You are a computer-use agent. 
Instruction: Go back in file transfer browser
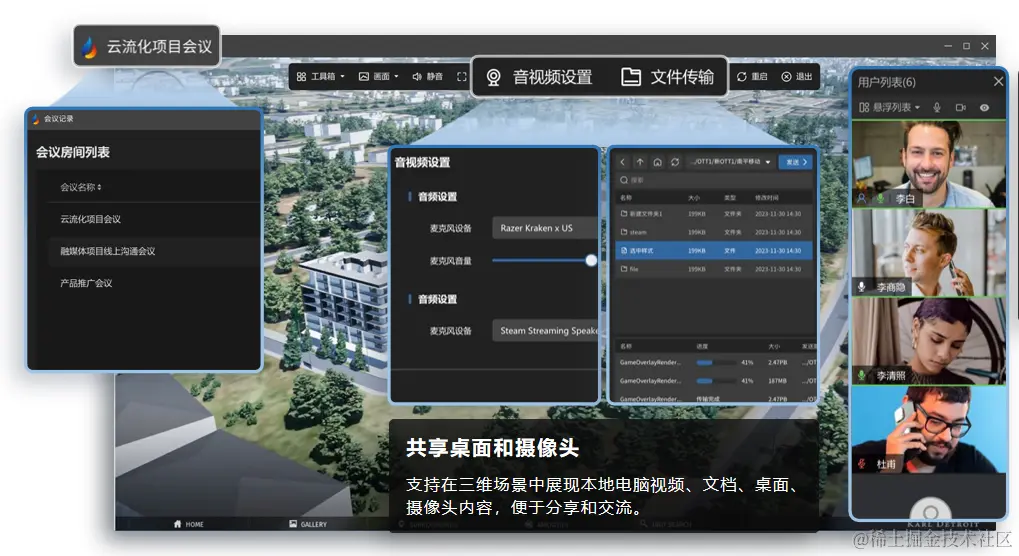pos(623,162)
